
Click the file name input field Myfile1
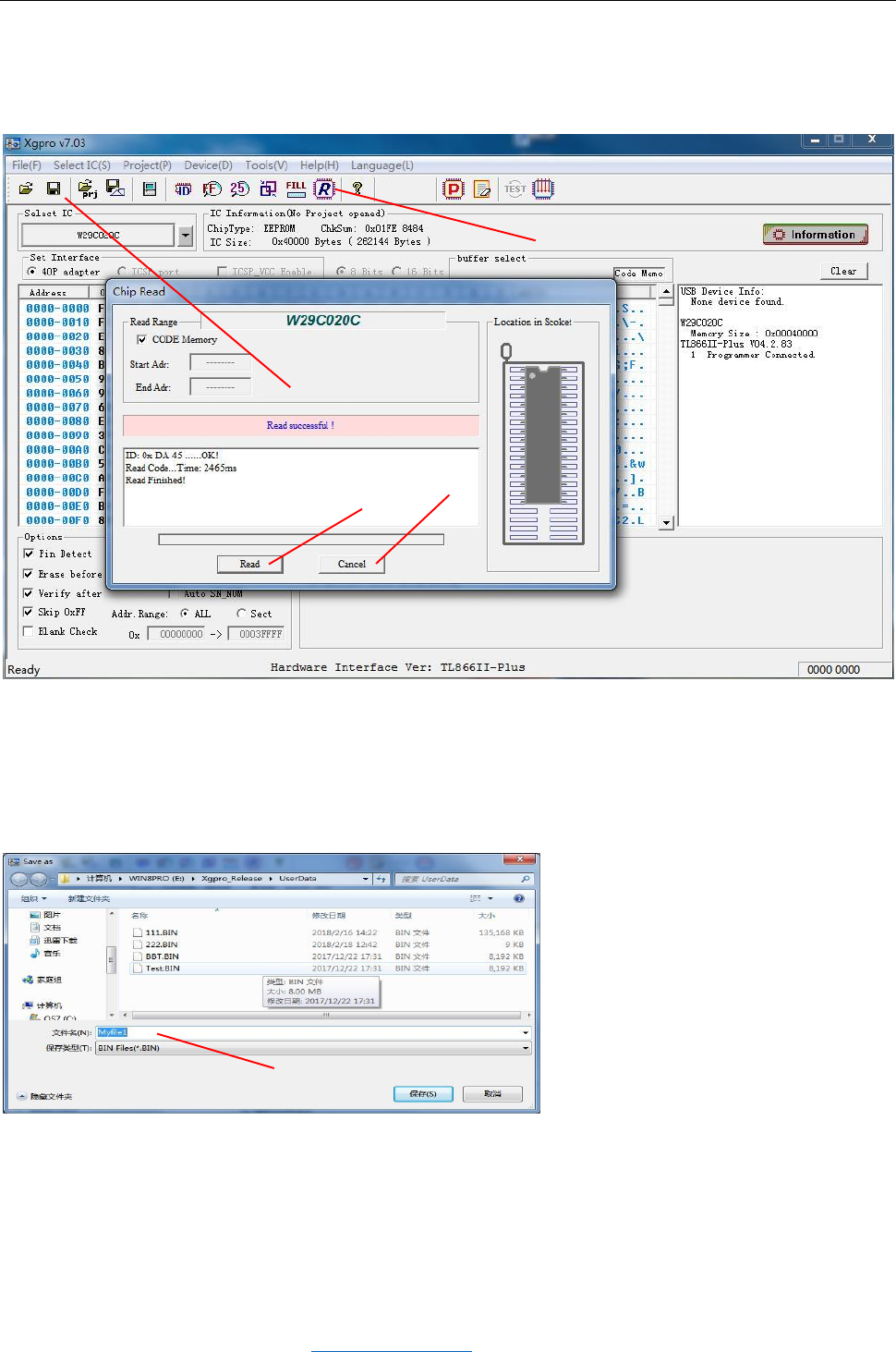313,1032
